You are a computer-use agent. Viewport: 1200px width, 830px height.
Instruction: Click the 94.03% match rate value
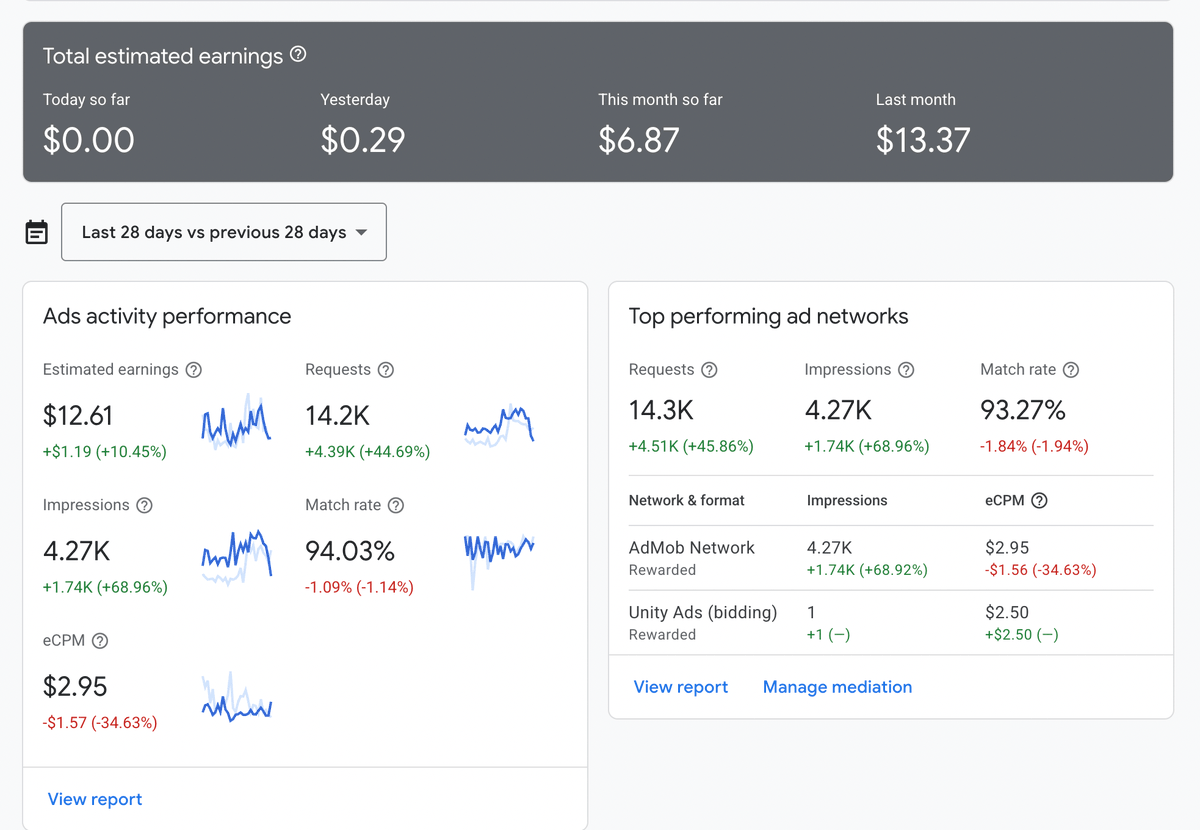pos(350,551)
